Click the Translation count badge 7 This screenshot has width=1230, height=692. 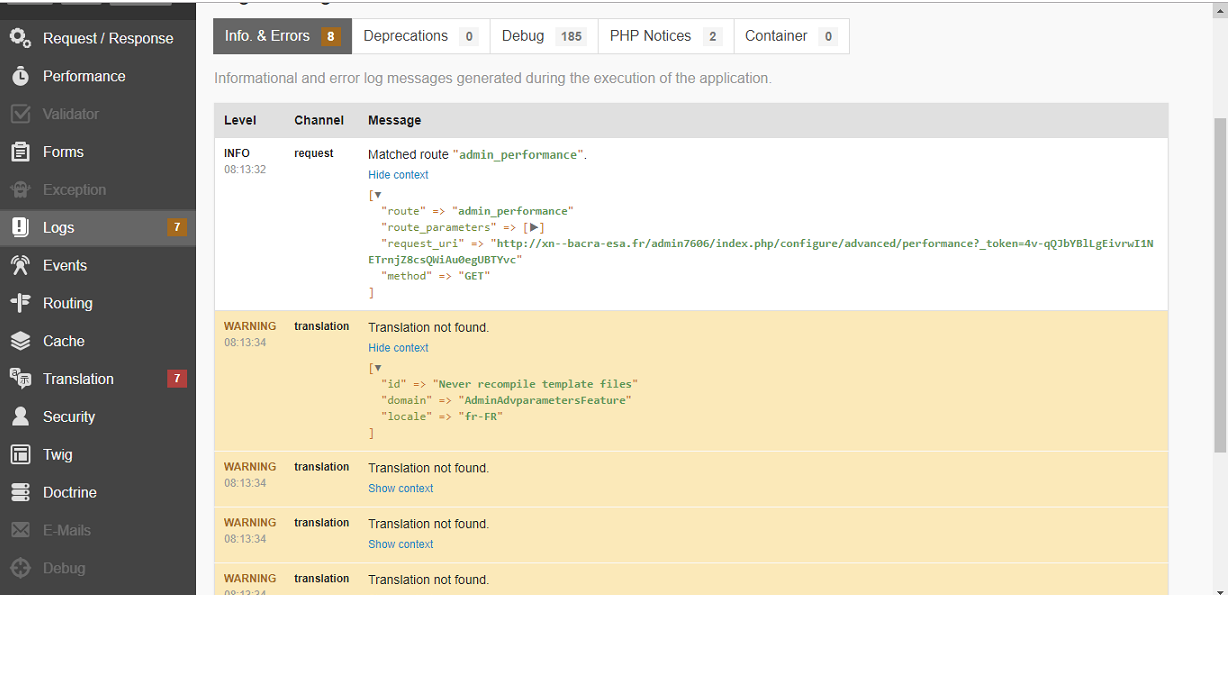point(177,379)
